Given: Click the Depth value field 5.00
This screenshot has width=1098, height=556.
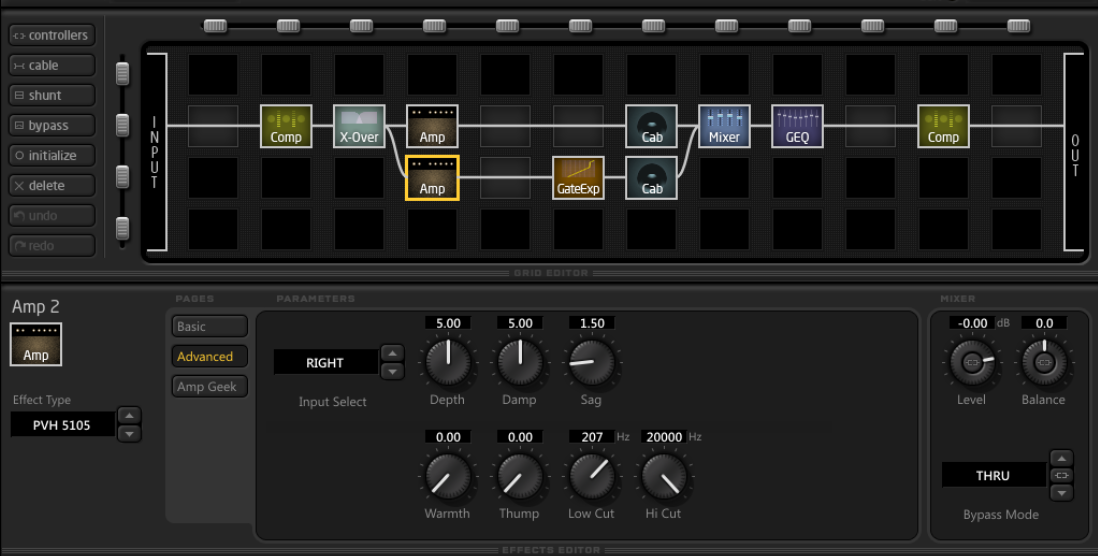Looking at the screenshot, I should (x=448, y=324).
